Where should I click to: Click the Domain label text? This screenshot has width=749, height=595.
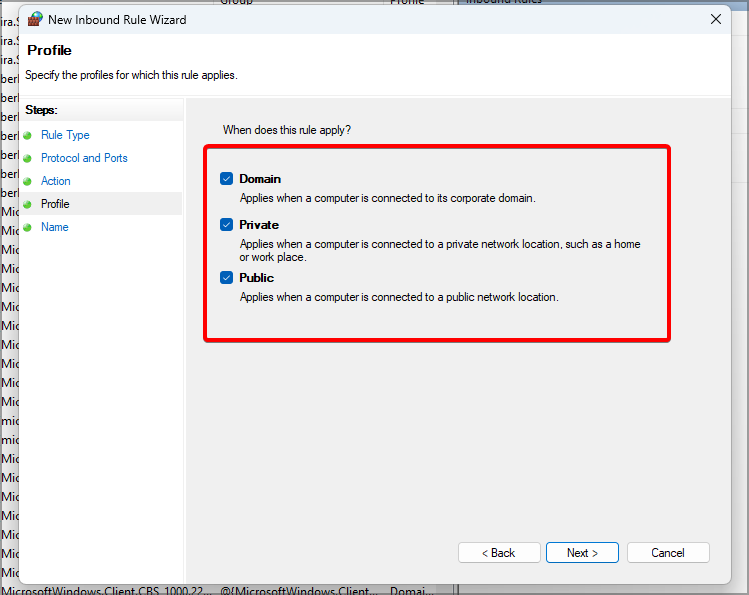[x=260, y=179]
